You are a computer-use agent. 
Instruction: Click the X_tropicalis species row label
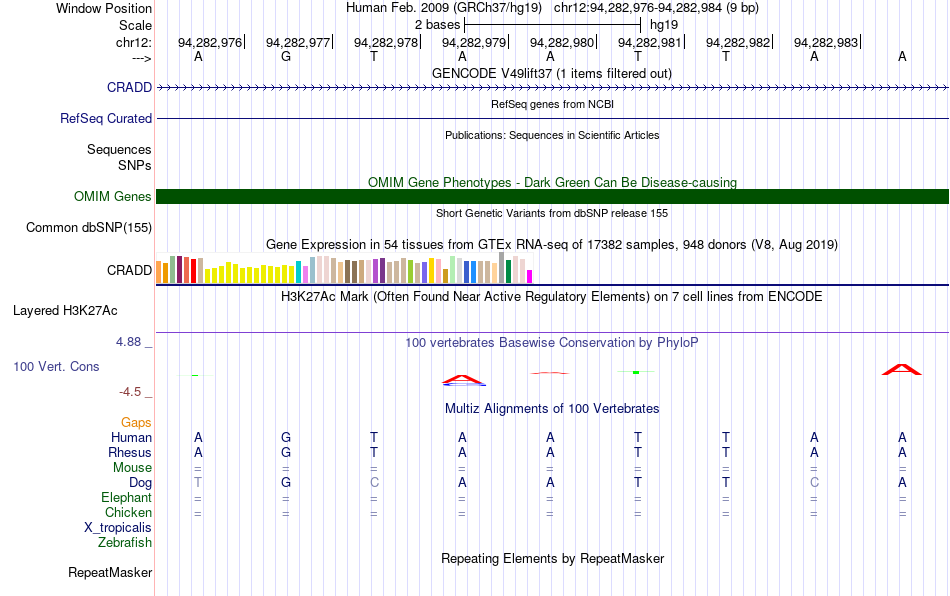tap(118, 528)
